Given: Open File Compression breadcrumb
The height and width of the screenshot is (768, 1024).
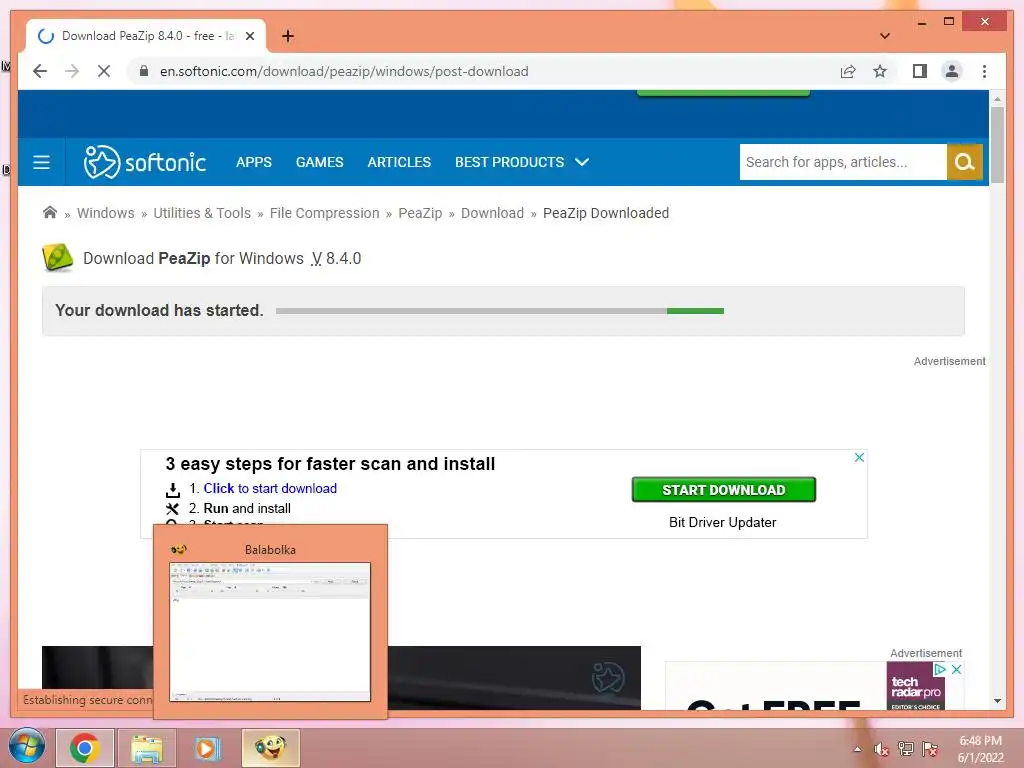Looking at the screenshot, I should (325, 213).
